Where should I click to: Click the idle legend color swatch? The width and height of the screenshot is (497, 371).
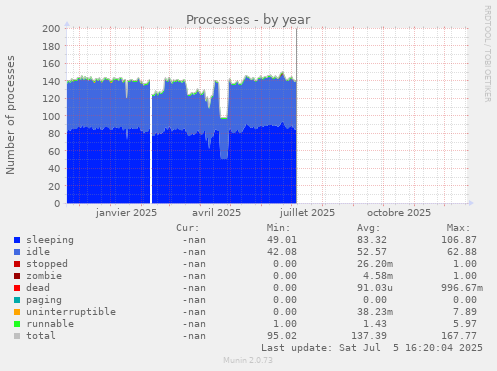(17, 252)
